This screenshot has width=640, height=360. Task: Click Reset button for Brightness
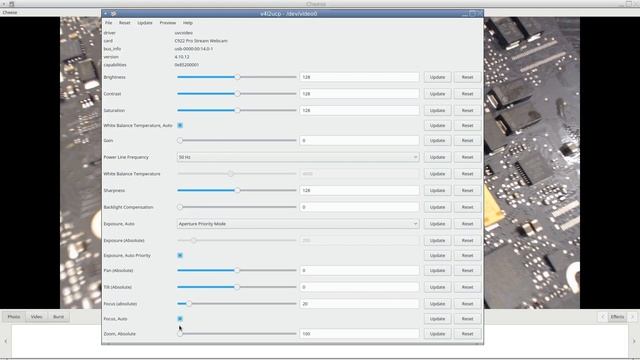point(467,77)
